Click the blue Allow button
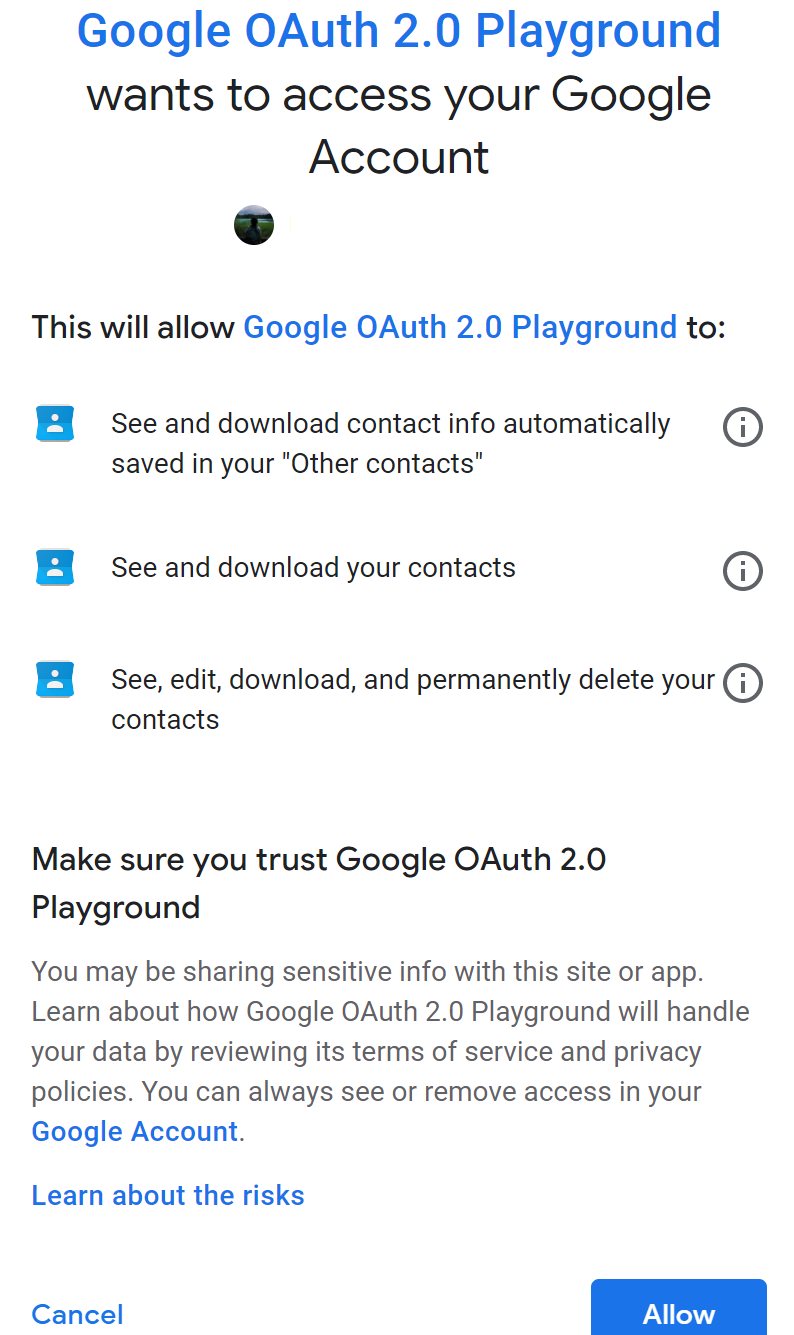 coord(679,1308)
